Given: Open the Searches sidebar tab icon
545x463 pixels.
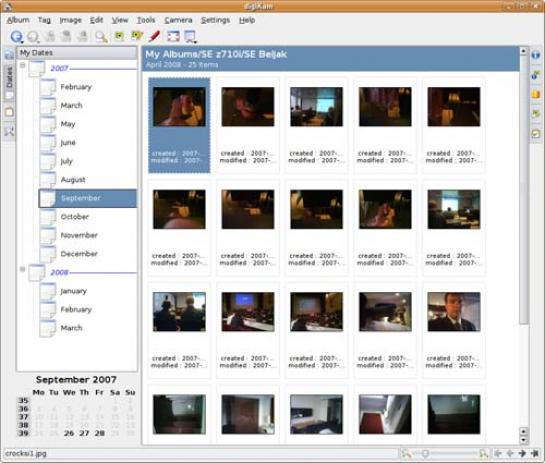Looking at the screenshot, I should pos(9,131).
